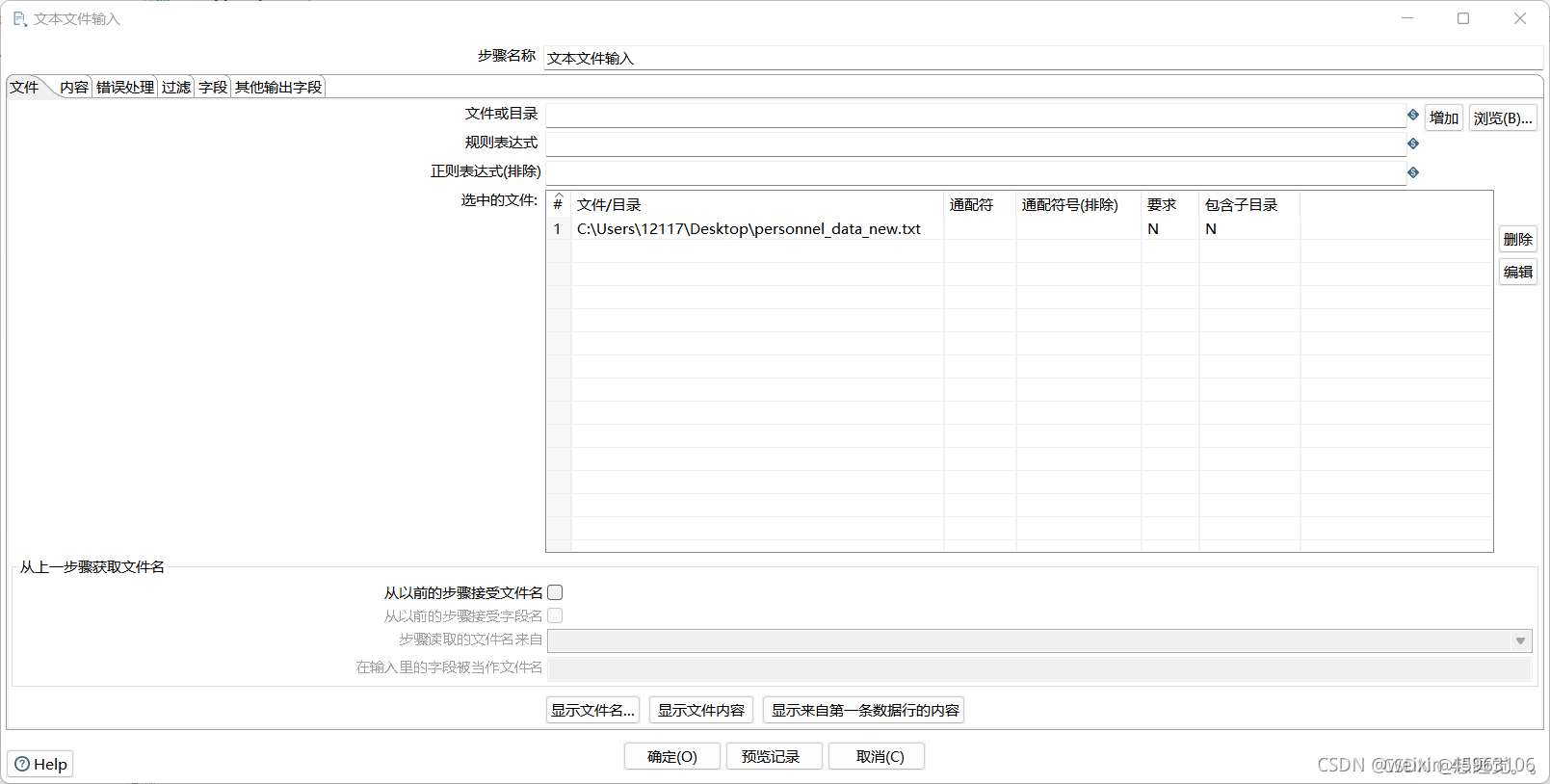Click the 编辑 button
This screenshot has height=784, width=1550.
point(1518,272)
